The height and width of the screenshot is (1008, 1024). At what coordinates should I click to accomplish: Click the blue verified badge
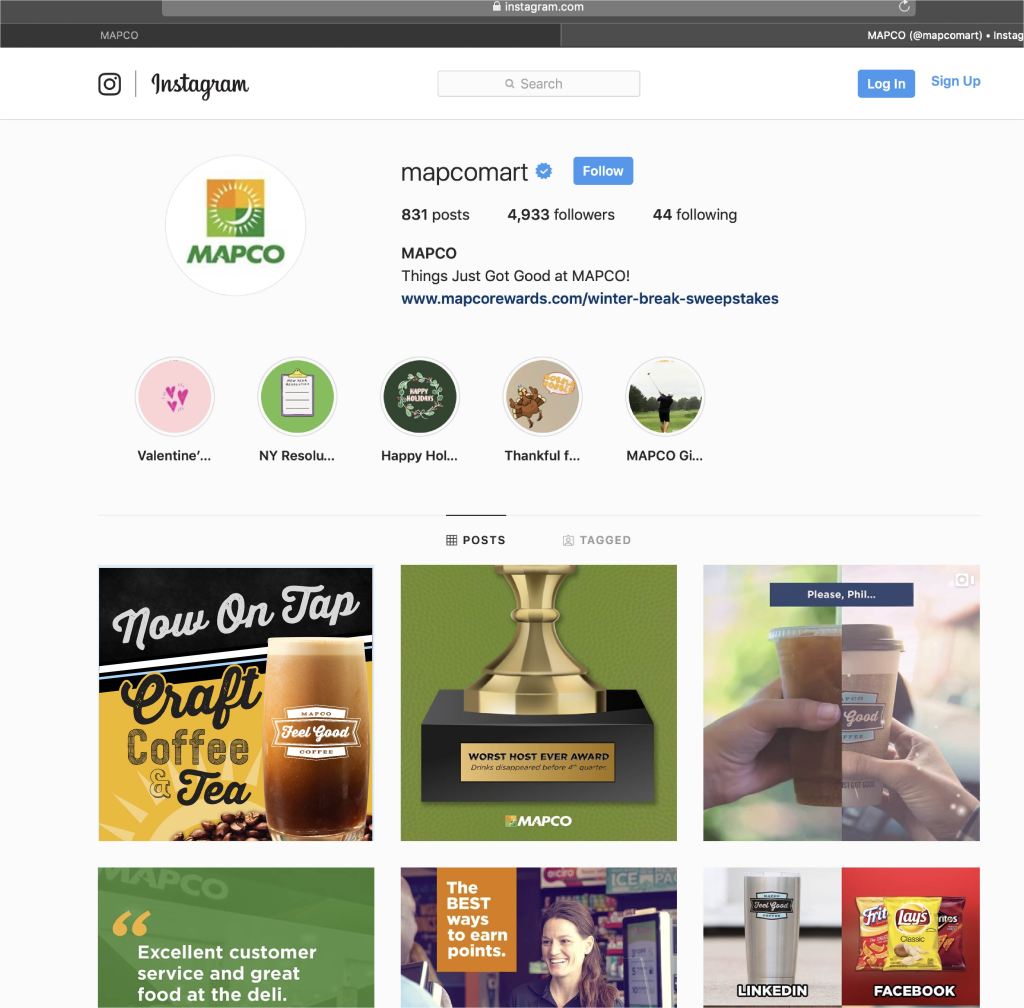tap(544, 171)
